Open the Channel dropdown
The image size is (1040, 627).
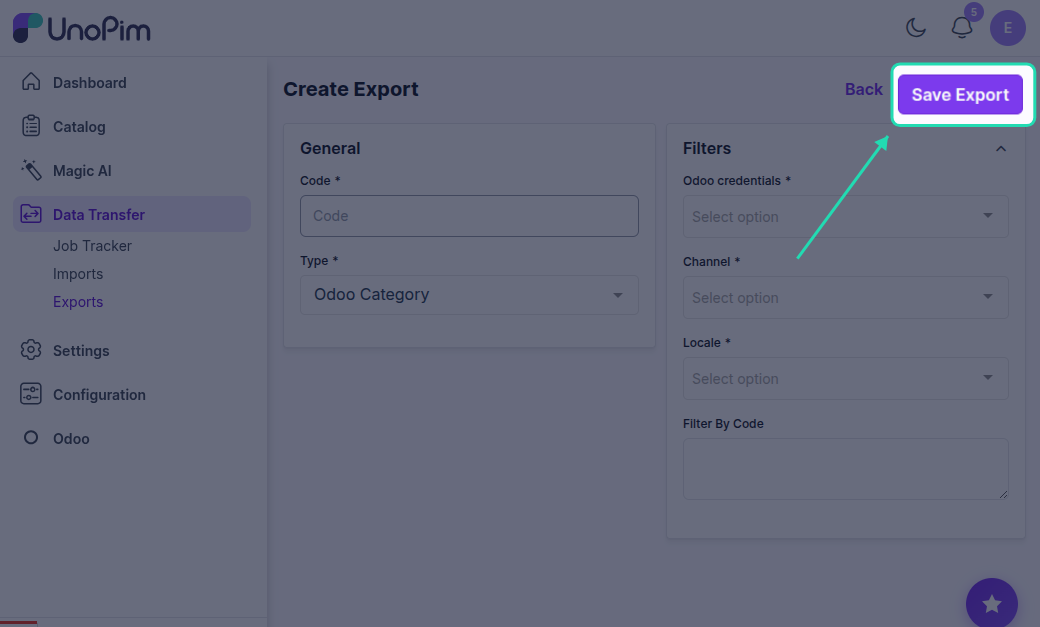[x=846, y=297]
